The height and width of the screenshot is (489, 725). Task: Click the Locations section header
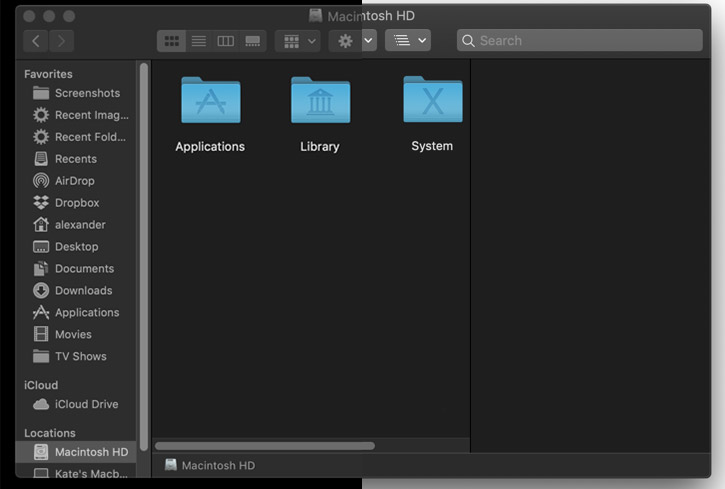tap(49, 434)
